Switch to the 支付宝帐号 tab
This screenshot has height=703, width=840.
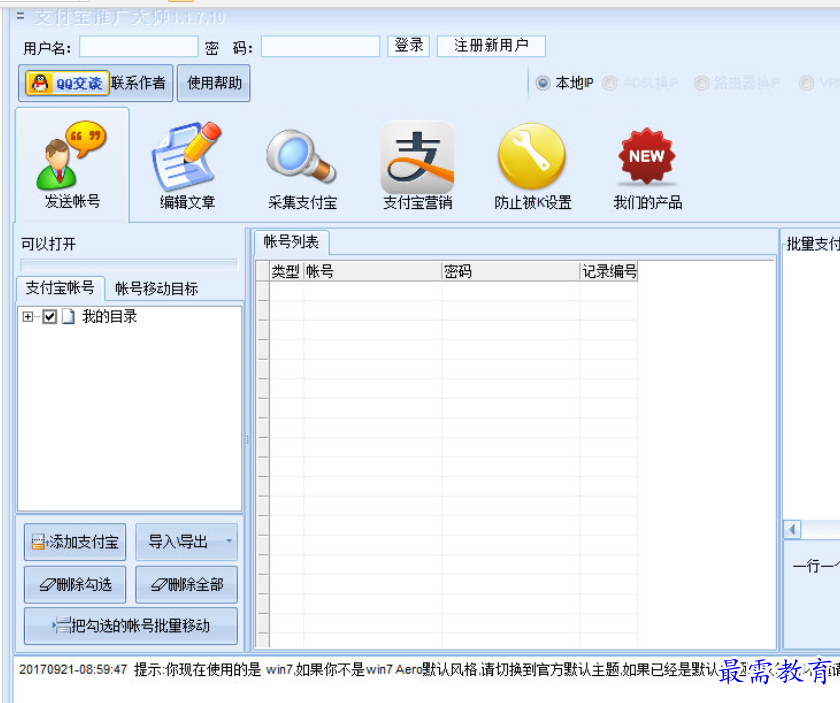60,288
